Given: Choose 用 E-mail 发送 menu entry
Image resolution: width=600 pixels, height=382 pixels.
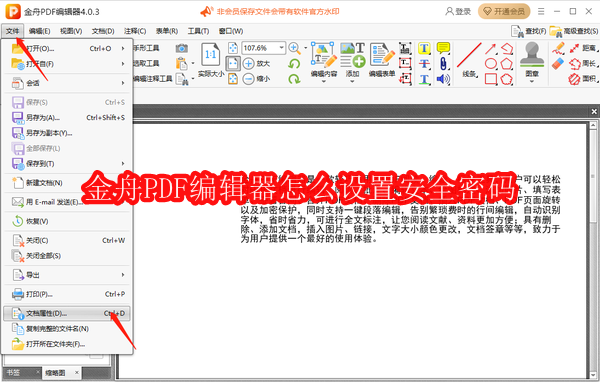Looking at the screenshot, I should [x=67, y=202].
